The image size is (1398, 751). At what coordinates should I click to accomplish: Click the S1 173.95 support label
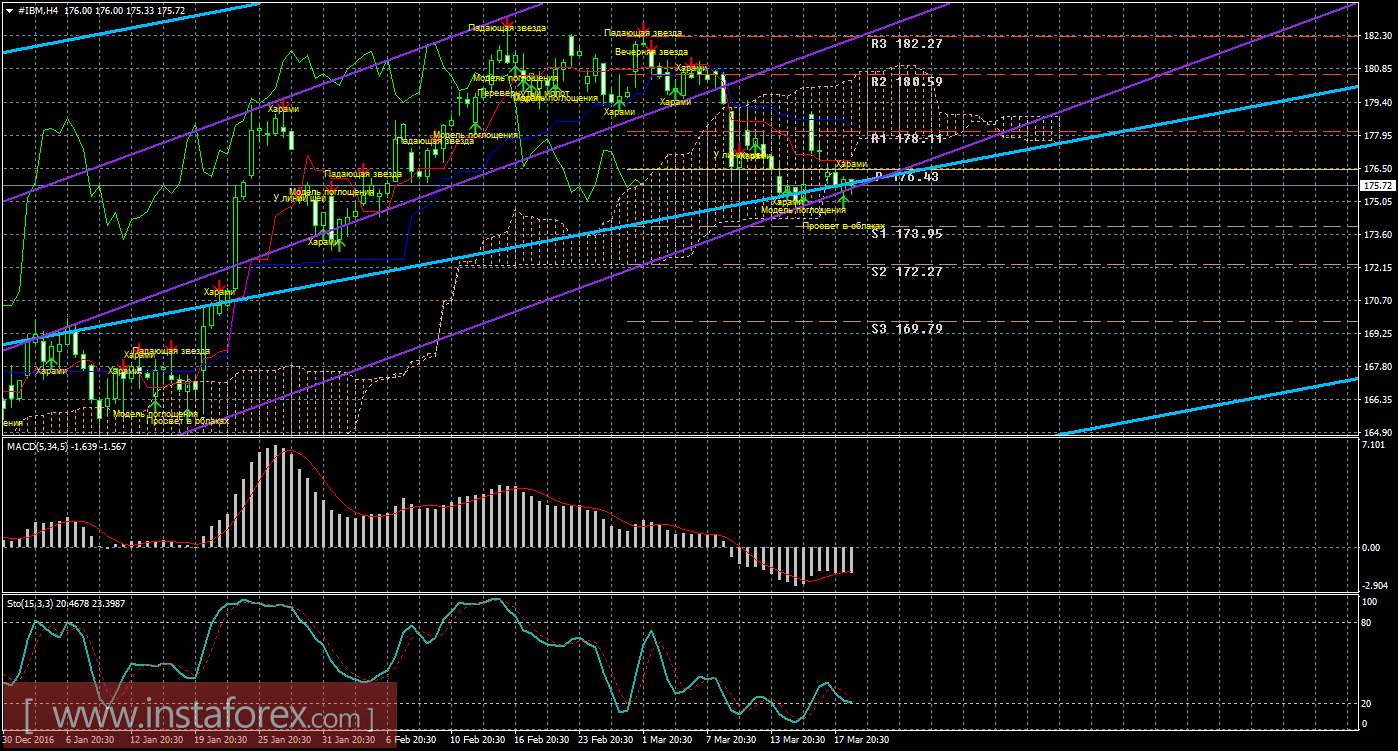click(x=906, y=234)
